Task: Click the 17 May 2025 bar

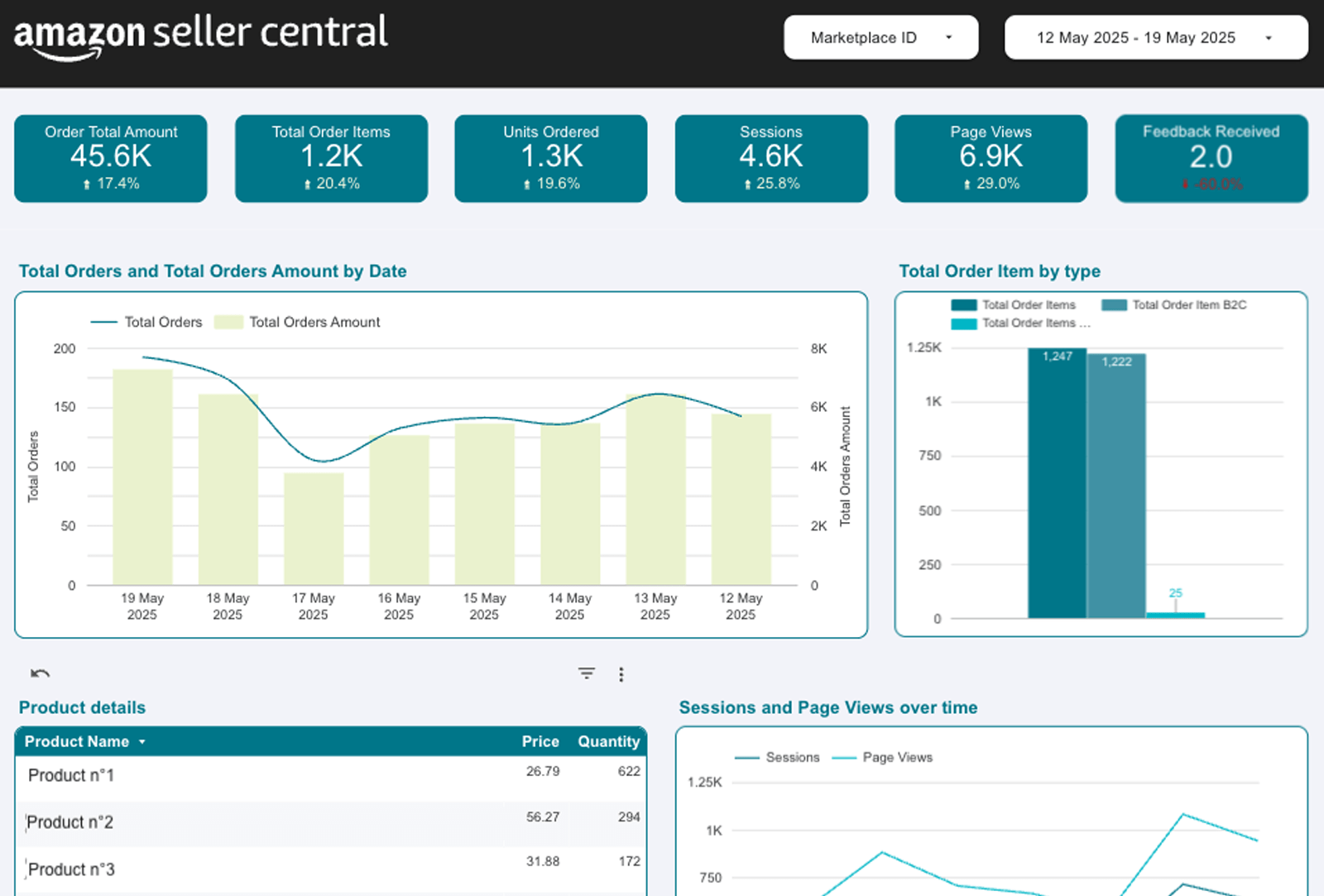Action: [x=314, y=529]
